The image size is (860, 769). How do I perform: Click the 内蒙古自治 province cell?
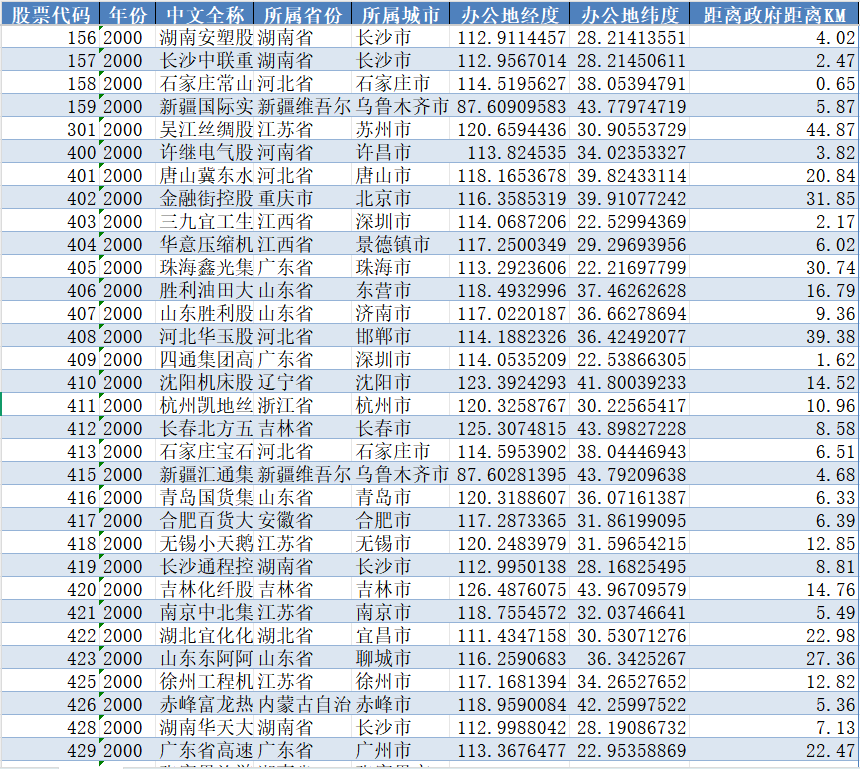click(x=304, y=704)
